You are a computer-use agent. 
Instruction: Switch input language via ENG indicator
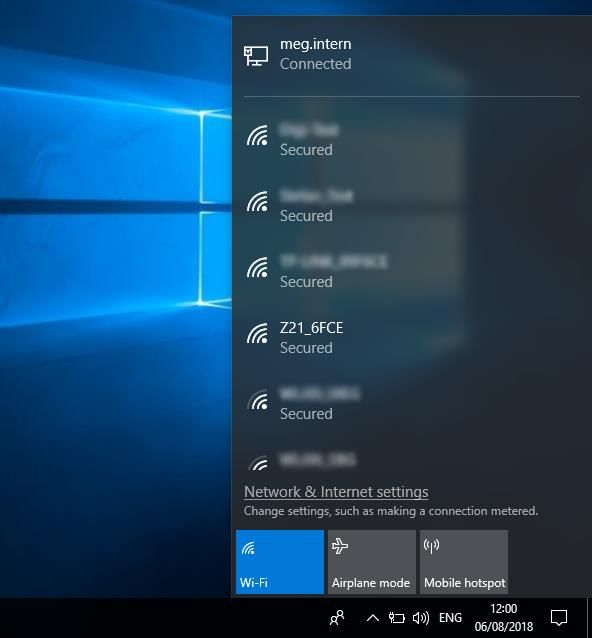click(450, 618)
